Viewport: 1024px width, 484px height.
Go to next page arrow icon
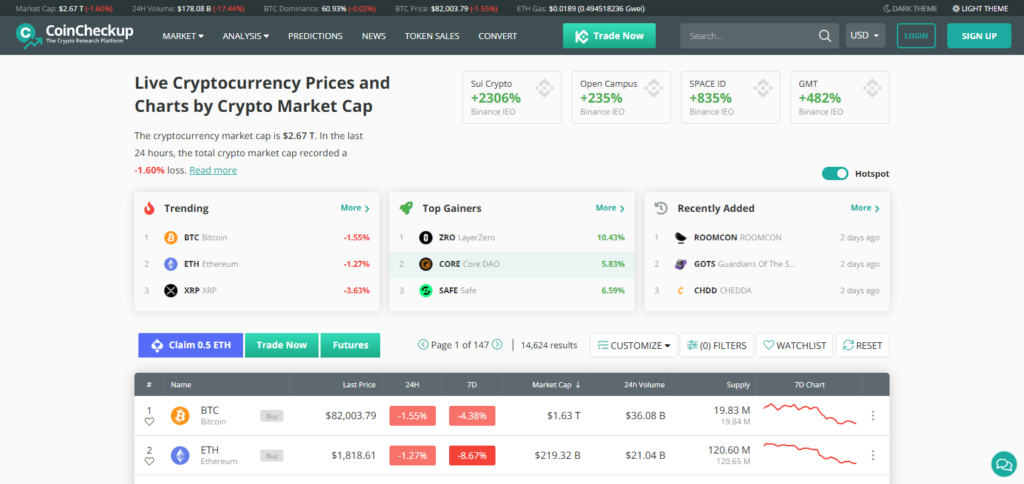tap(497, 345)
